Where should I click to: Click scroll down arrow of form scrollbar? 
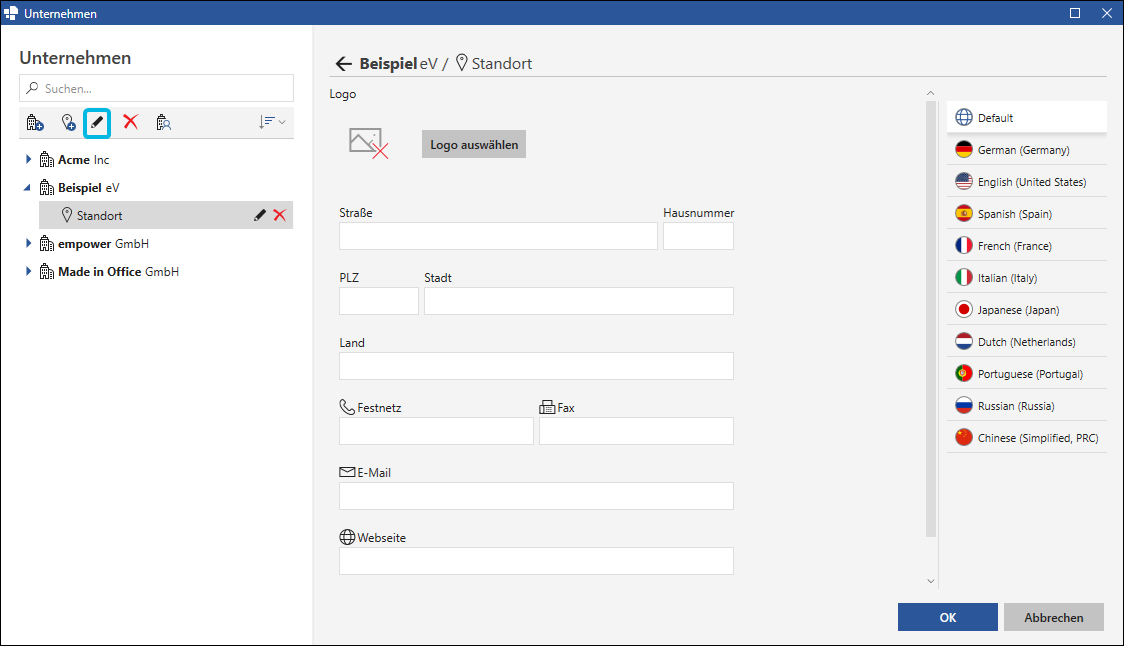click(930, 581)
